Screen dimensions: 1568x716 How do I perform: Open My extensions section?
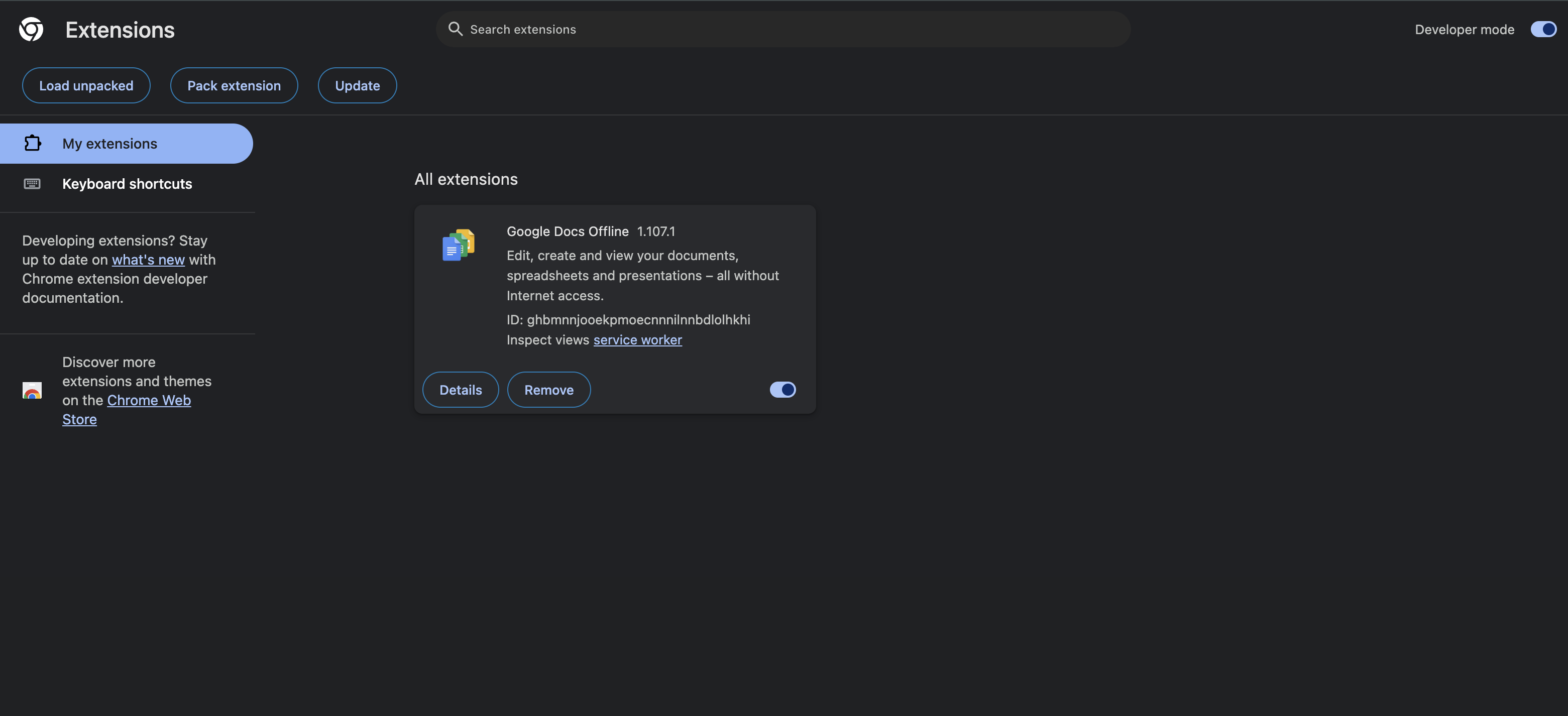coord(127,144)
